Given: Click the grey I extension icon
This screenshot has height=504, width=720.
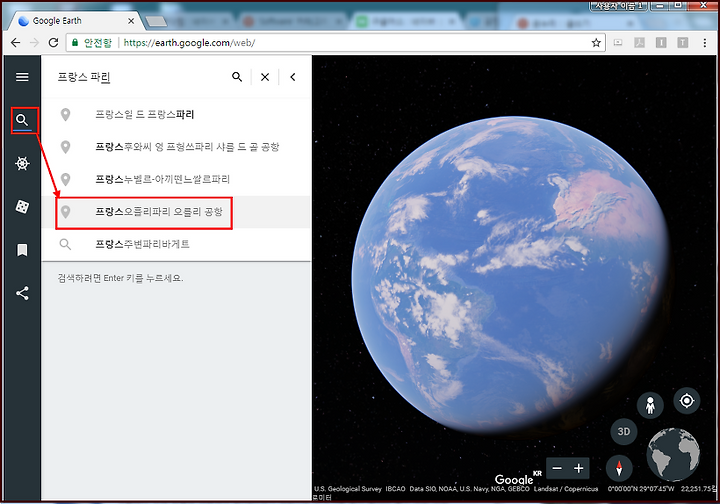Looking at the screenshot, I should click(x=661, y=43).
